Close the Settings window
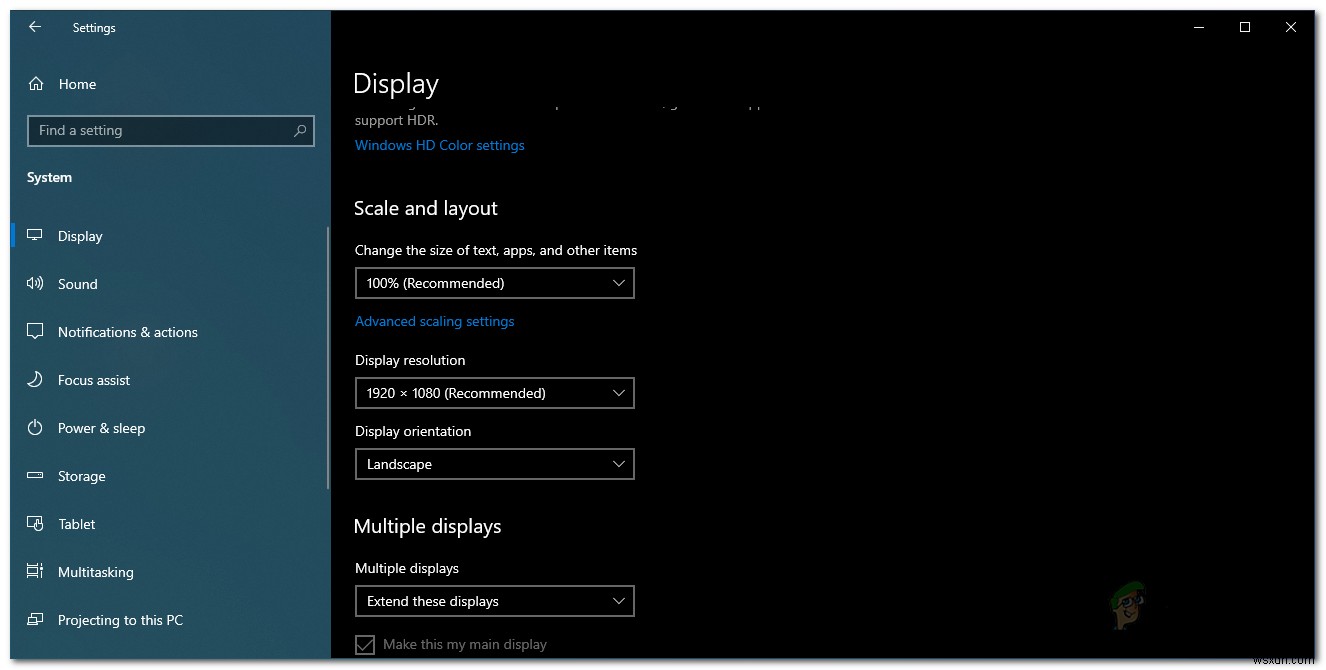Image resolution: width=1326 pixels, height=670 pixels. point(1291,27)
